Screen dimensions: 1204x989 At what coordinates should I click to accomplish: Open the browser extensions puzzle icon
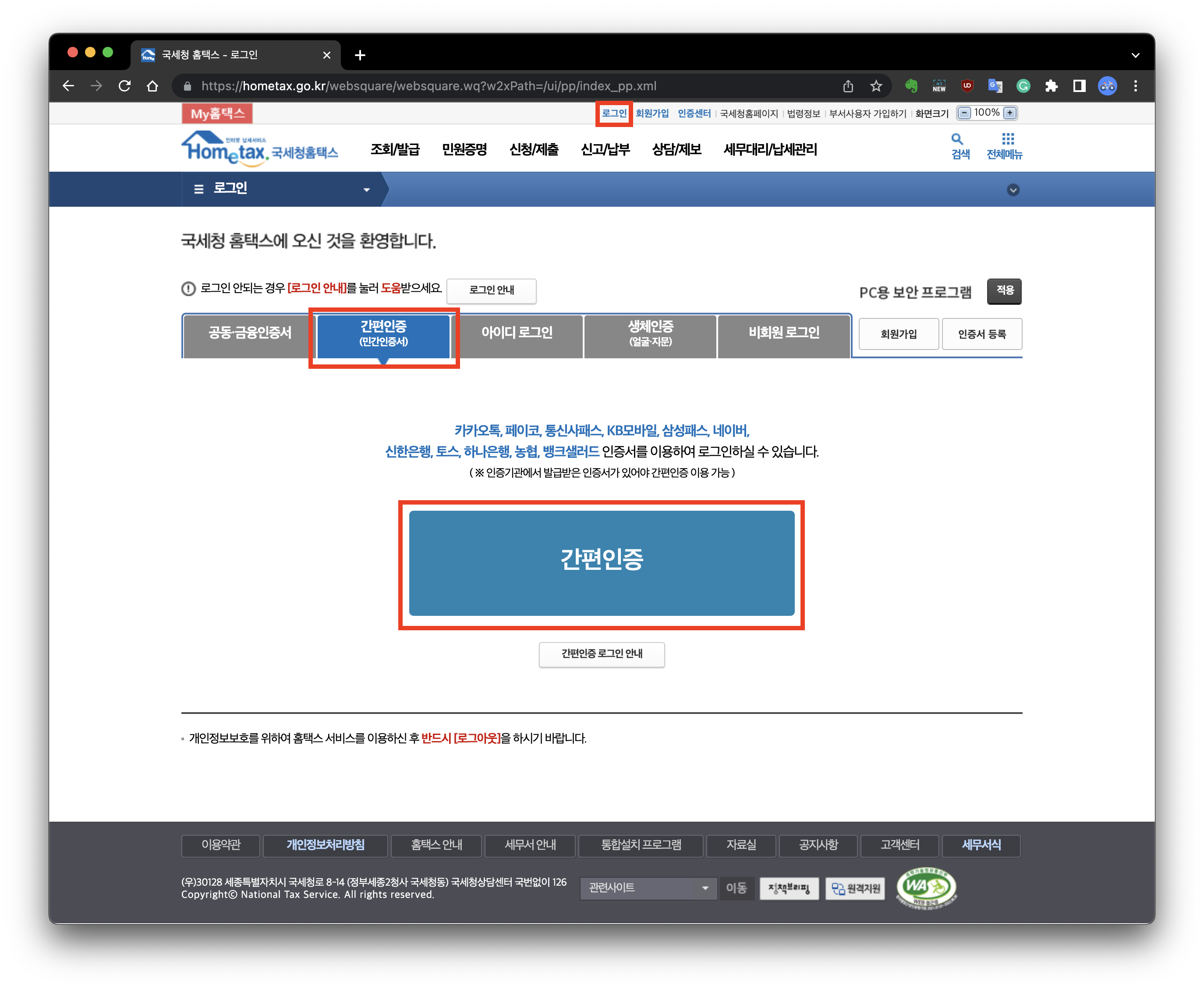click(1051, 85)
